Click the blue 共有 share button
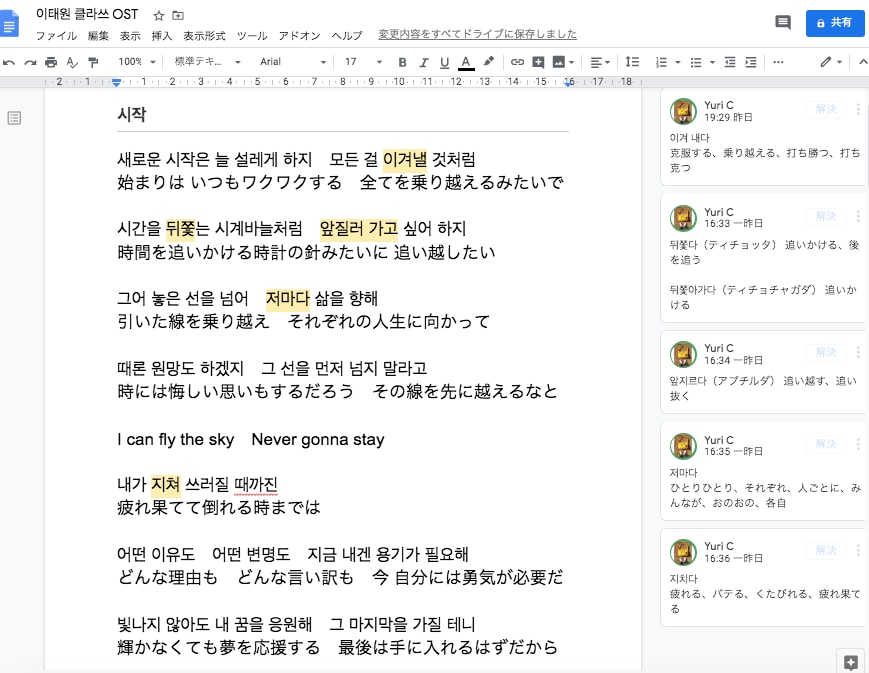Viewport: 869px width, 673px height. coord(835,23)
